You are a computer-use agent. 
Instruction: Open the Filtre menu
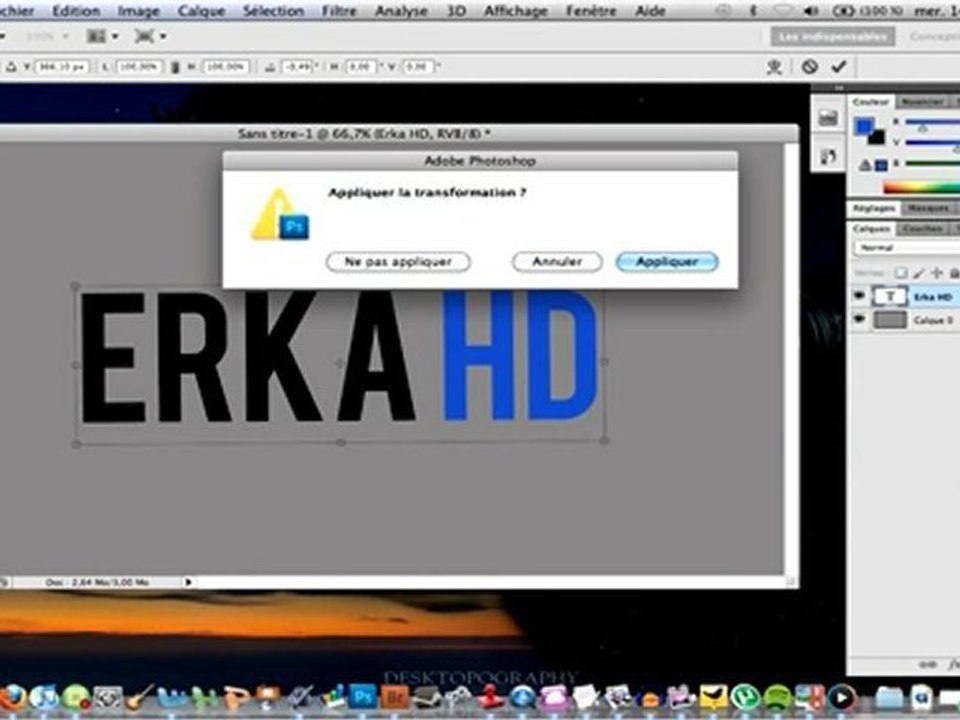click(339, 11)
